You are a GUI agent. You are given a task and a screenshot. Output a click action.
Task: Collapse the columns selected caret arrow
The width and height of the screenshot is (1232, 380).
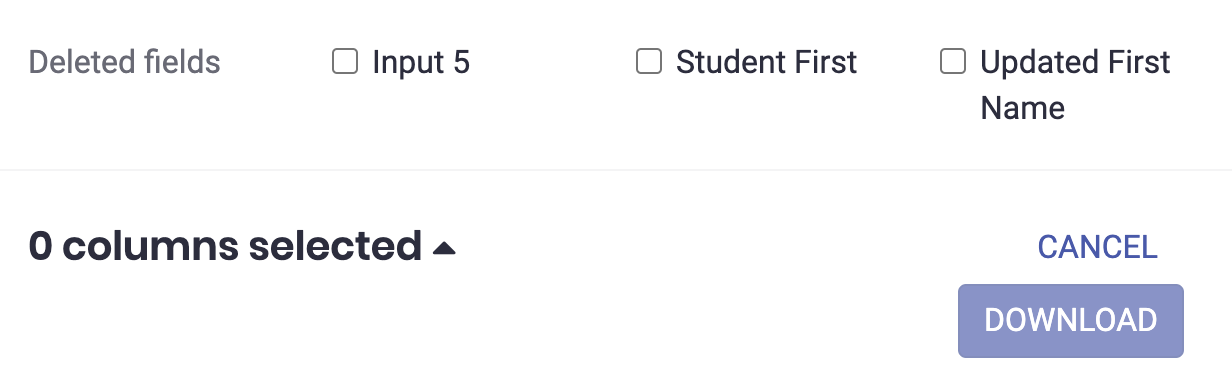pyautogui.click(x=444, y=248)
